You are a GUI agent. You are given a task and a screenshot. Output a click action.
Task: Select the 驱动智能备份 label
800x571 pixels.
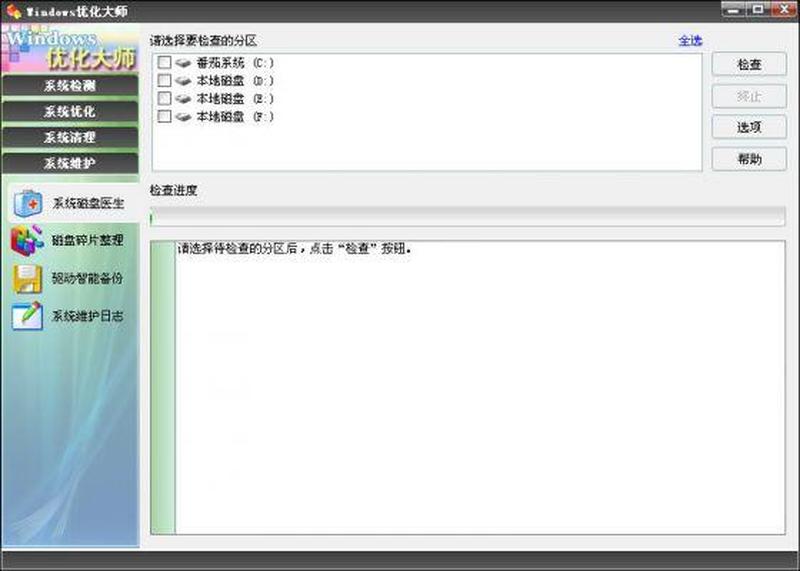coord(87,278)
